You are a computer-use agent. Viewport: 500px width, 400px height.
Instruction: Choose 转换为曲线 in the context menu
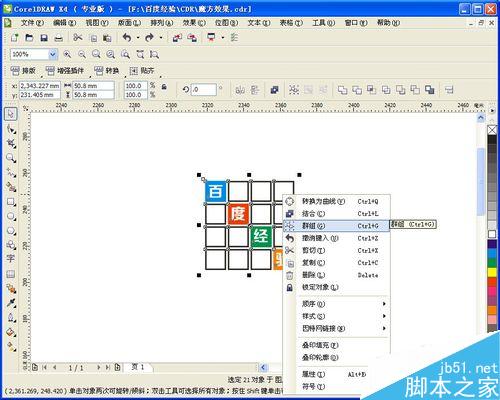pos(336,201)
